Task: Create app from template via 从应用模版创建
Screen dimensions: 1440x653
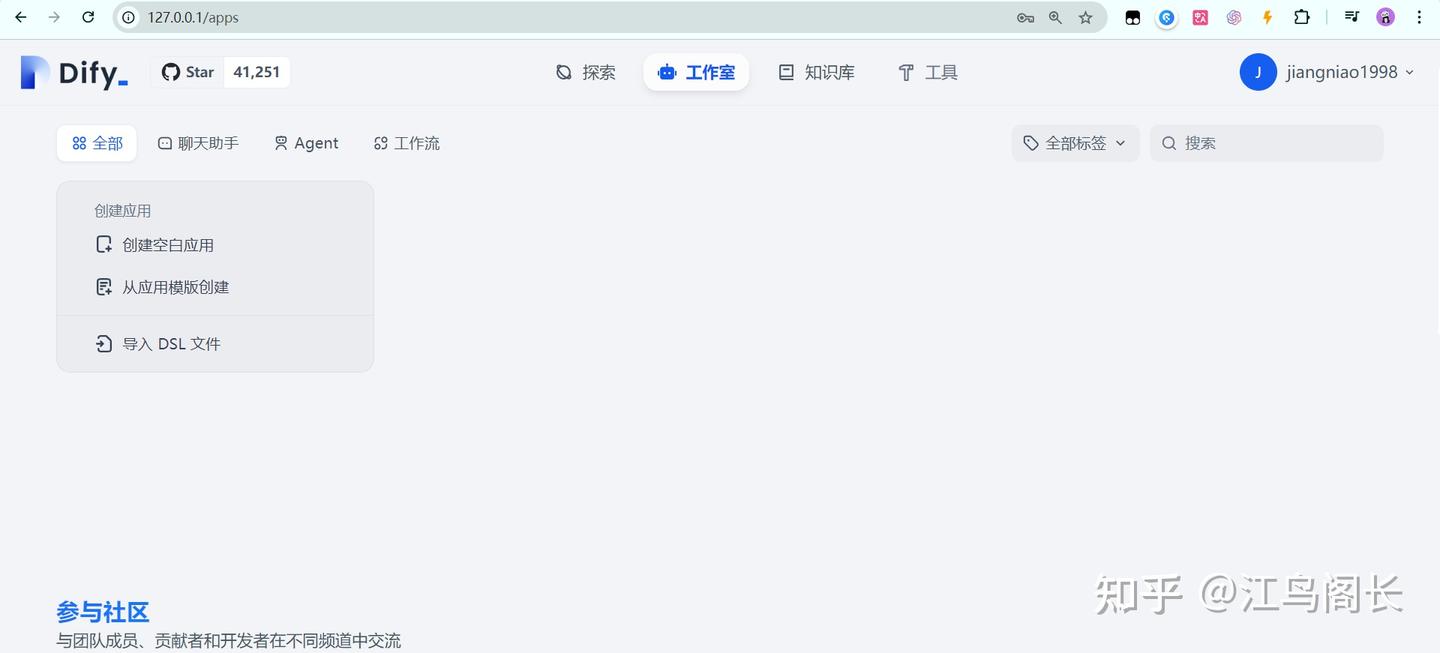Action: (175, 287)
